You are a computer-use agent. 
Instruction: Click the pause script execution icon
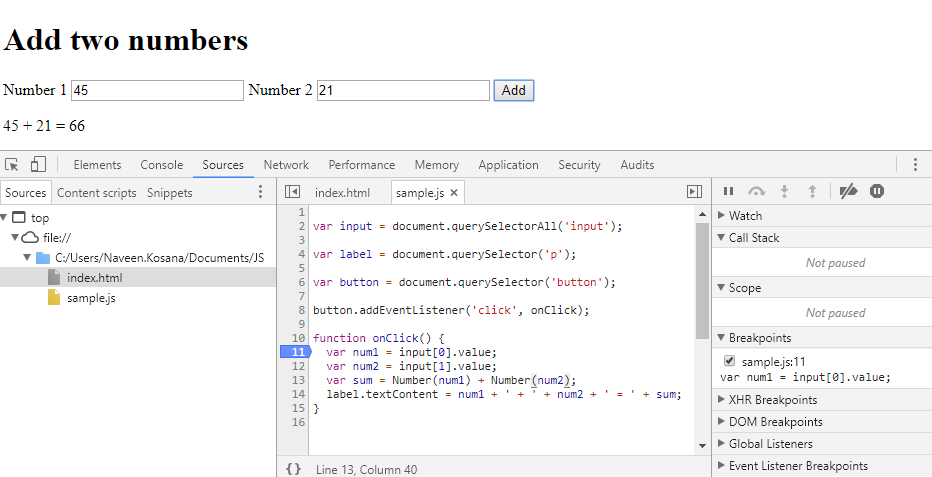point(728,191)
